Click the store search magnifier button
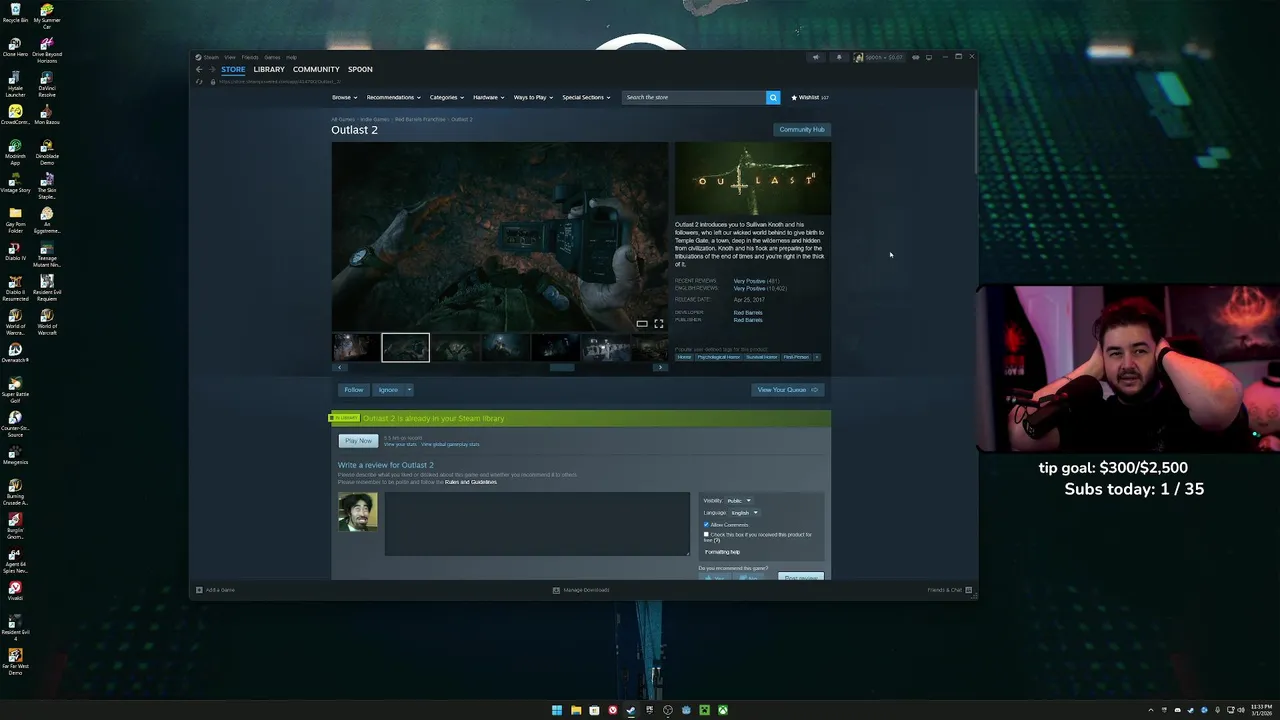The width and height of the screenshot is (1280, 720). [772, 97]
